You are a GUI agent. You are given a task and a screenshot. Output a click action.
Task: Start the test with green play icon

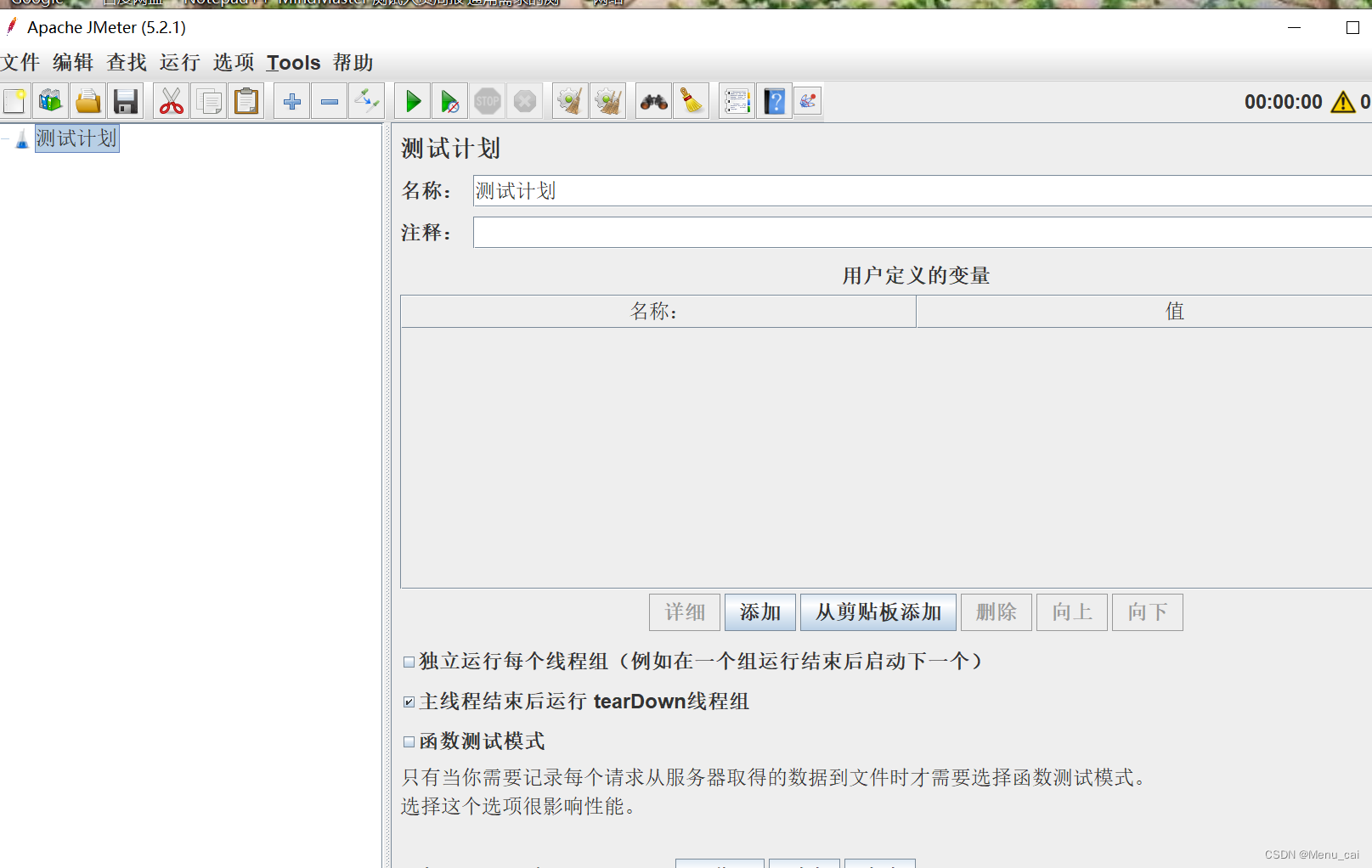[413, 102]
